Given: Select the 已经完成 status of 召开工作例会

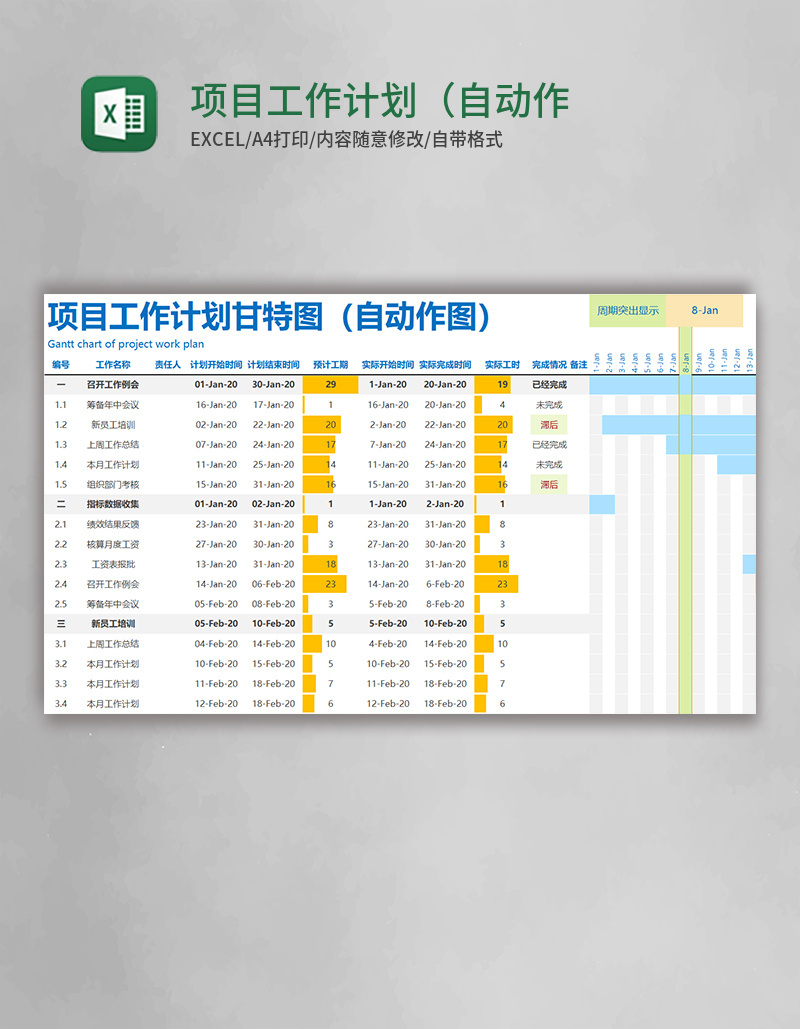Looking at the screenshot, I should tap(552, 384).
